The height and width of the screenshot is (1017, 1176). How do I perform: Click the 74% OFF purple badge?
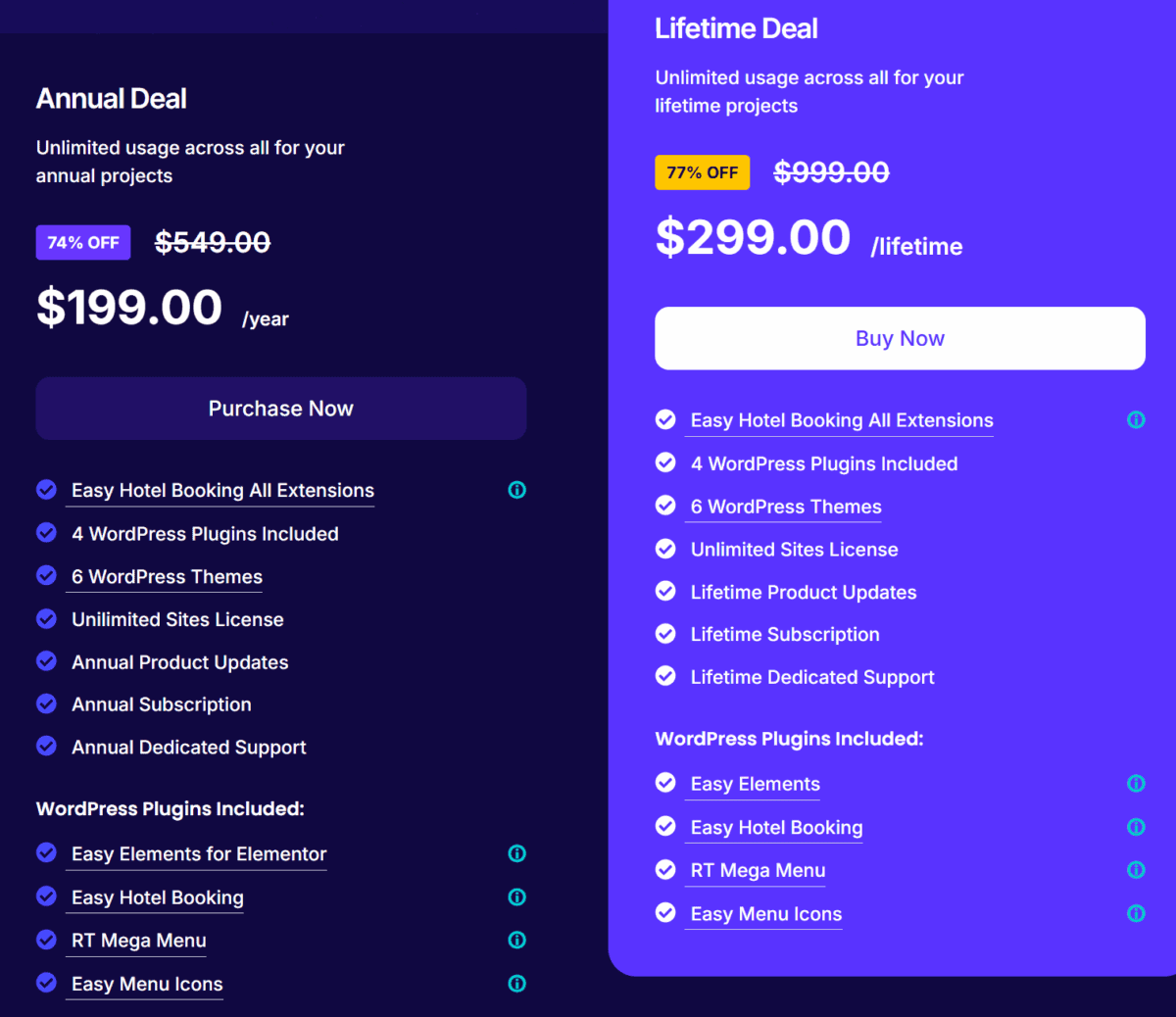point(83,243)
